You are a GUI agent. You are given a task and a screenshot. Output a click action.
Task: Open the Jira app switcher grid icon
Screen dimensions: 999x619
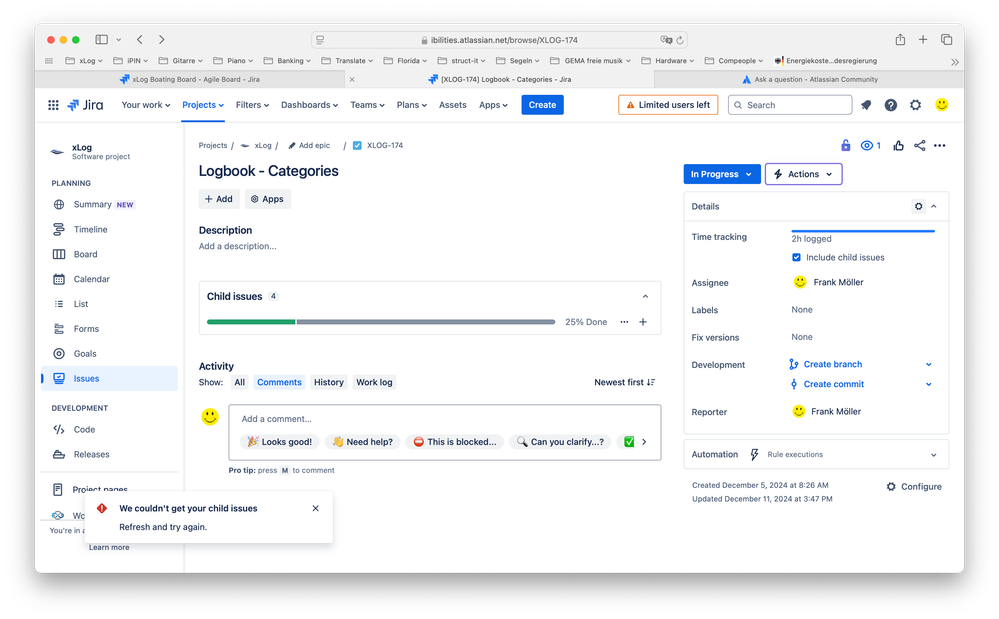click(x=54, y=105)
